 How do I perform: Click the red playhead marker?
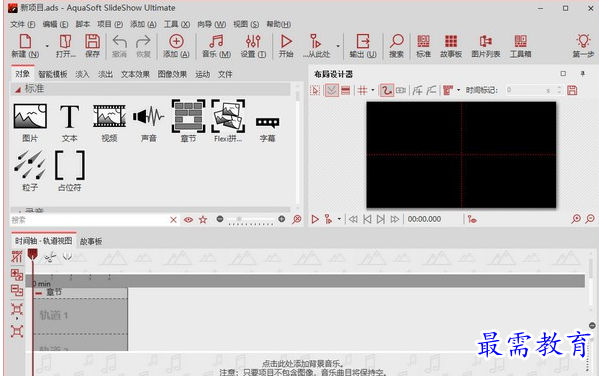(32, 254)
